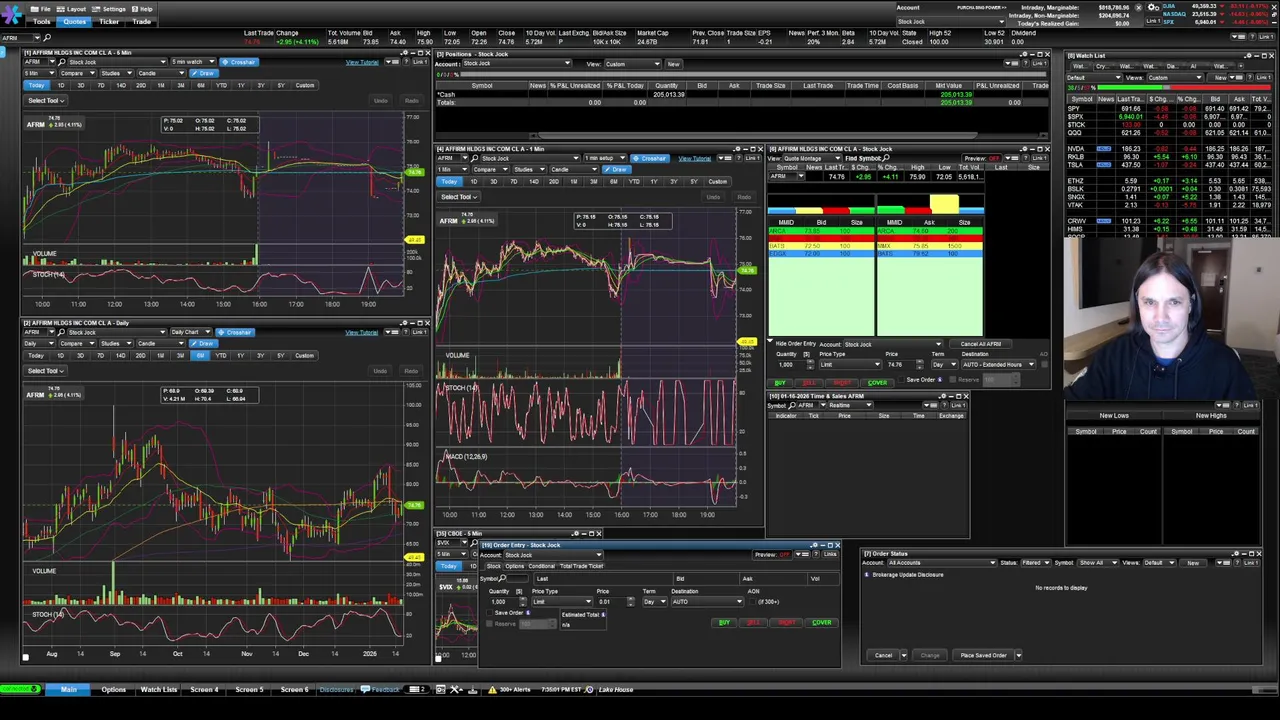The height and width of the screenshot is (720, 1280).
Task: Toggle Preview OFF in Order Entry window
Action: point(773,555)
